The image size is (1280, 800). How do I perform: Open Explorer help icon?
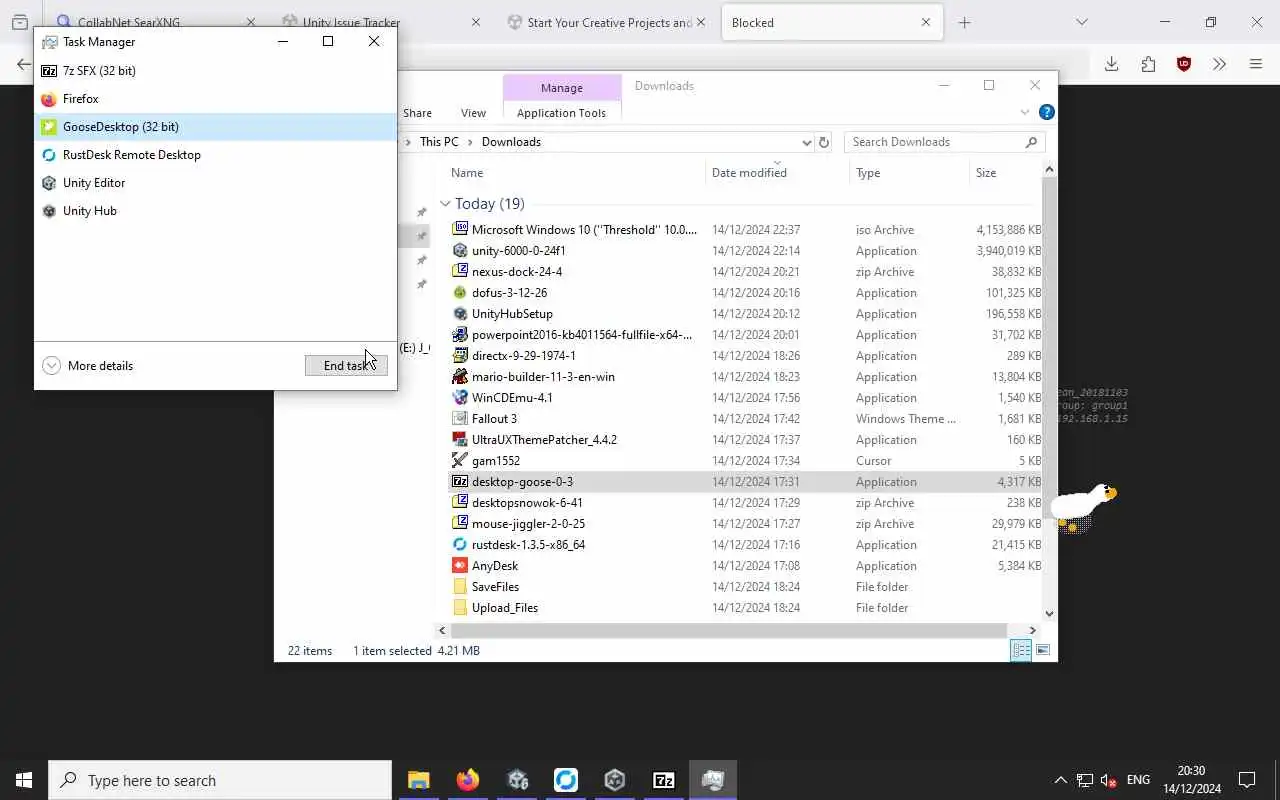pyautogui.click(x=1046, y=112)
